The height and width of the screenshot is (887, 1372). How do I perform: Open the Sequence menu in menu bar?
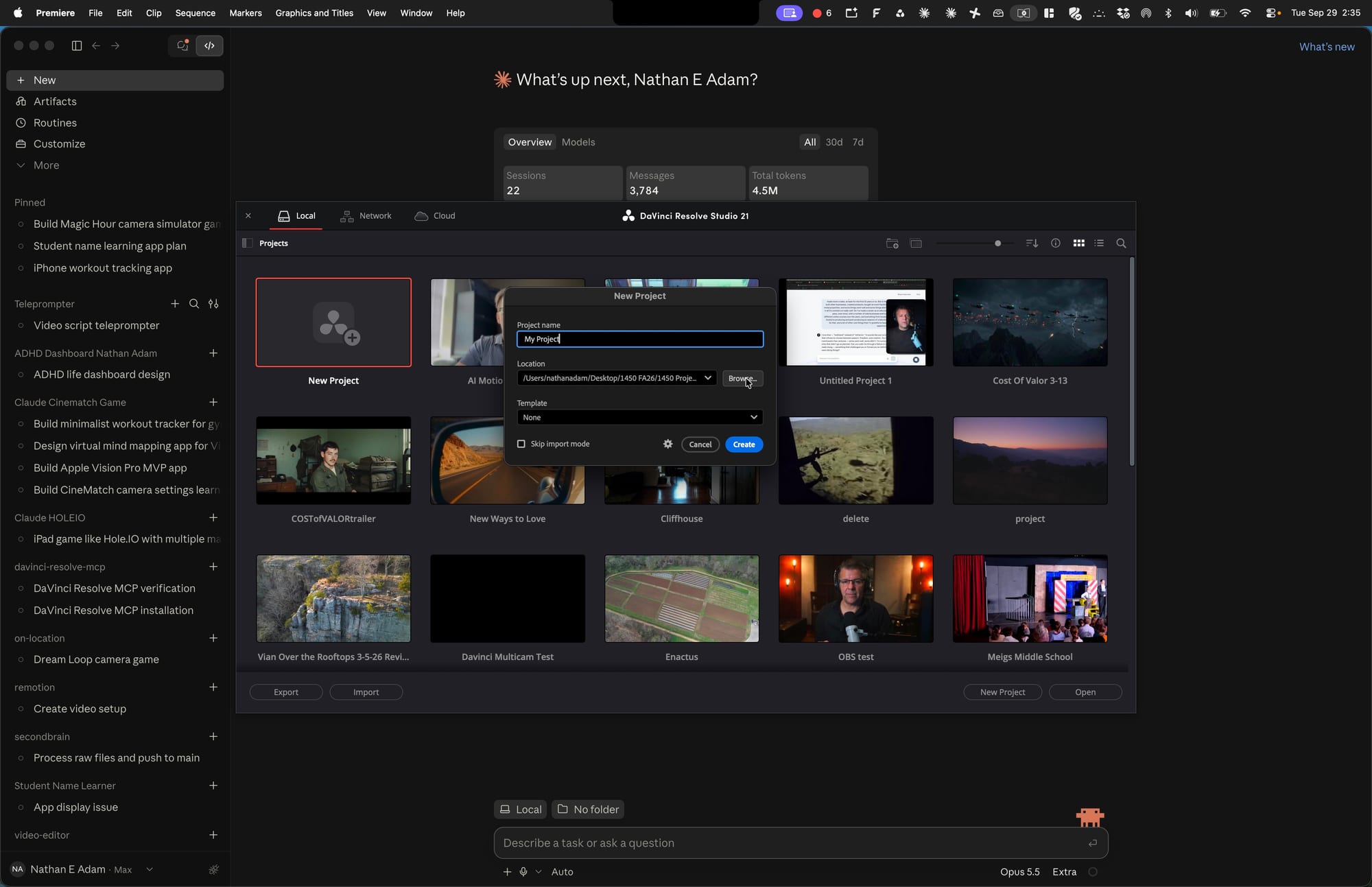195,13
